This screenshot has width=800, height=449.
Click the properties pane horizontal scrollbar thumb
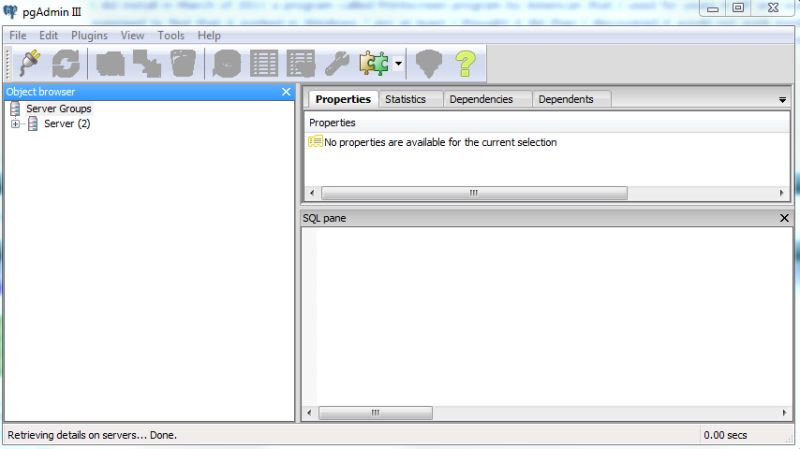pos(474,193)
